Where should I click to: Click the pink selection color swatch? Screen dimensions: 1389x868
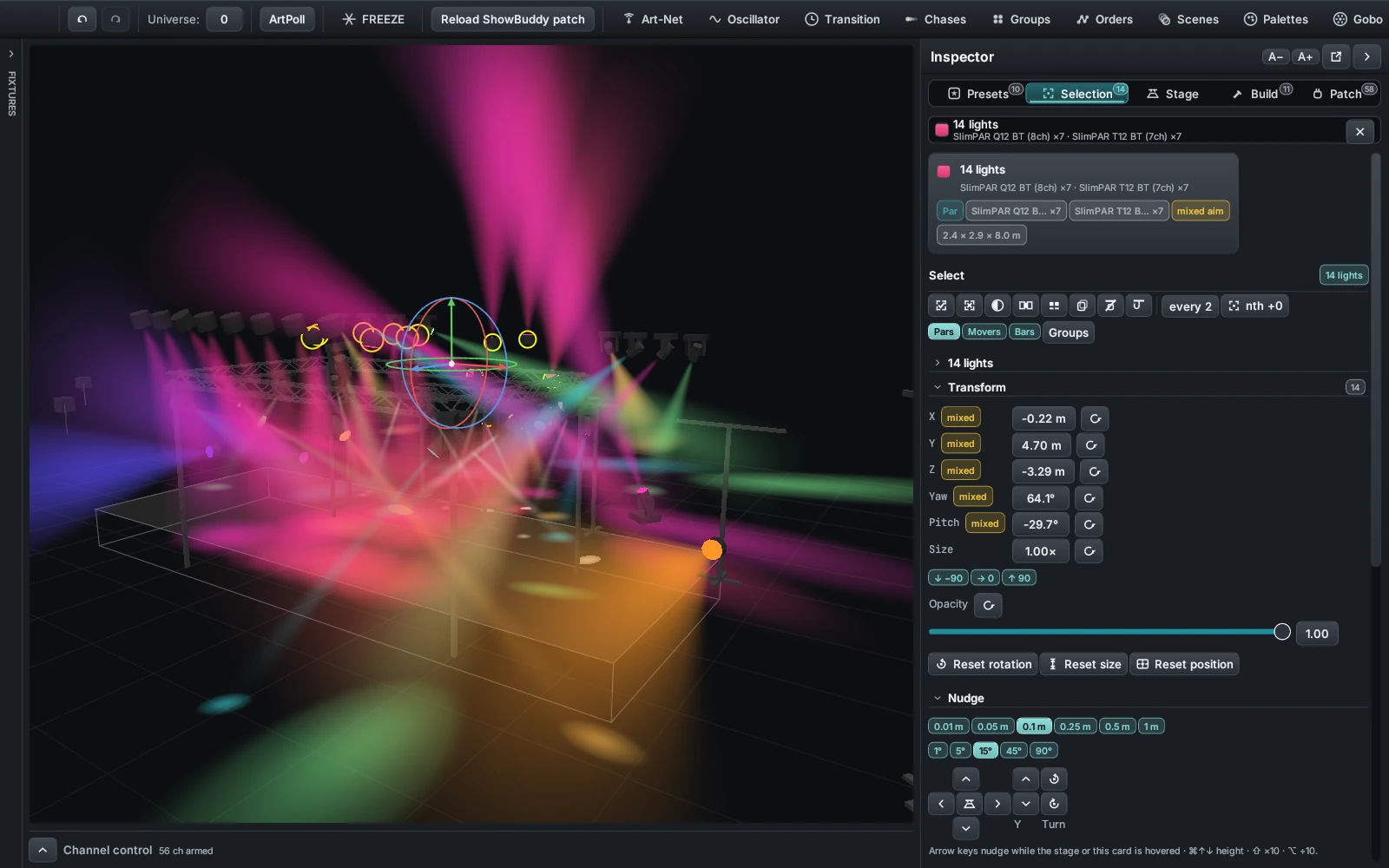944,171
